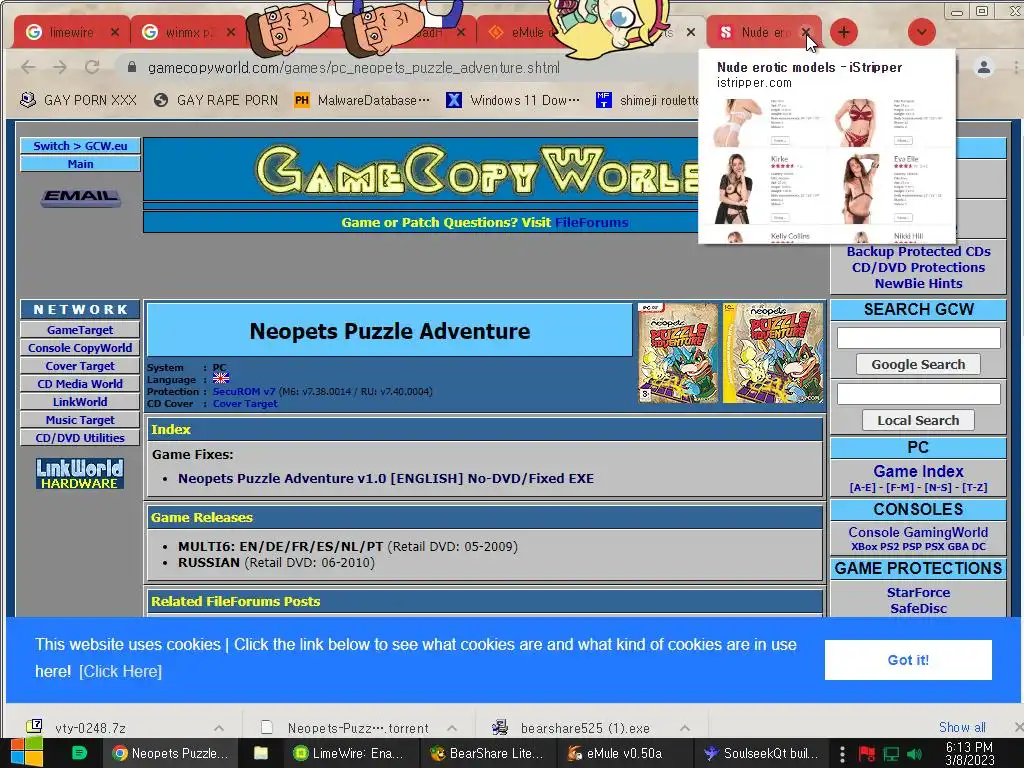Image resolution: width=1024 pixels, height=768 pixels.
Task: Click the LinkWorld Hardware logo
Action: pos(80,473)
